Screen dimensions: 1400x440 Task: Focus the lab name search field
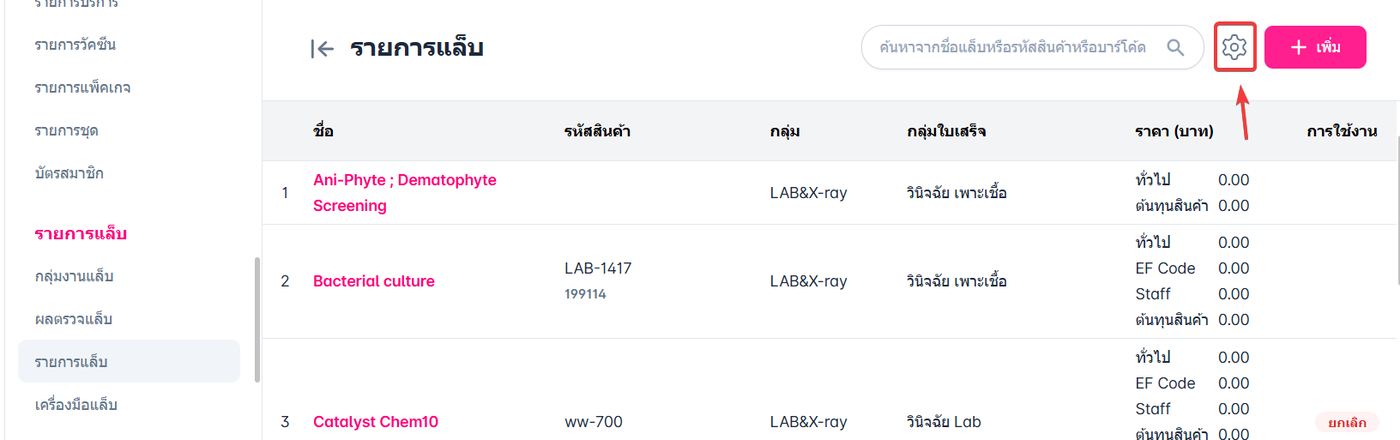1010,47
